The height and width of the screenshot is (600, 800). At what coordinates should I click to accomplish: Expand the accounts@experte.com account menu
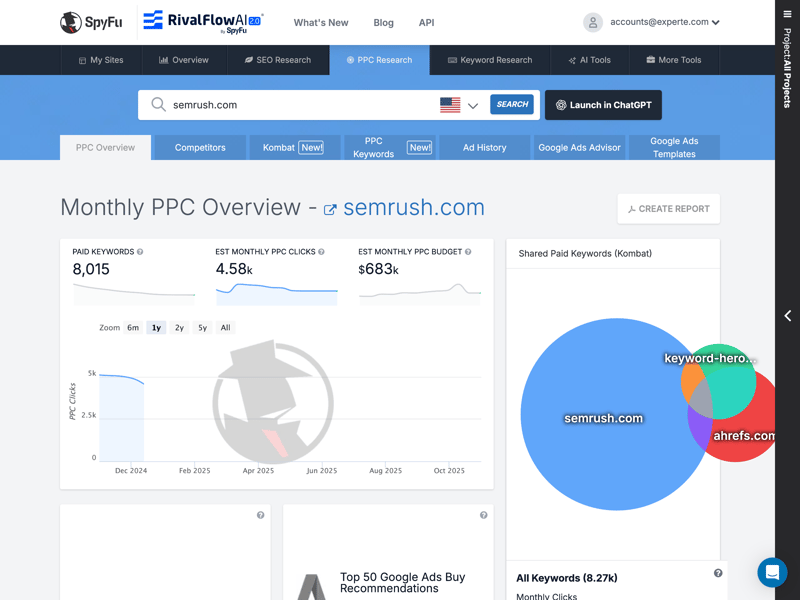tap(665, 22)
